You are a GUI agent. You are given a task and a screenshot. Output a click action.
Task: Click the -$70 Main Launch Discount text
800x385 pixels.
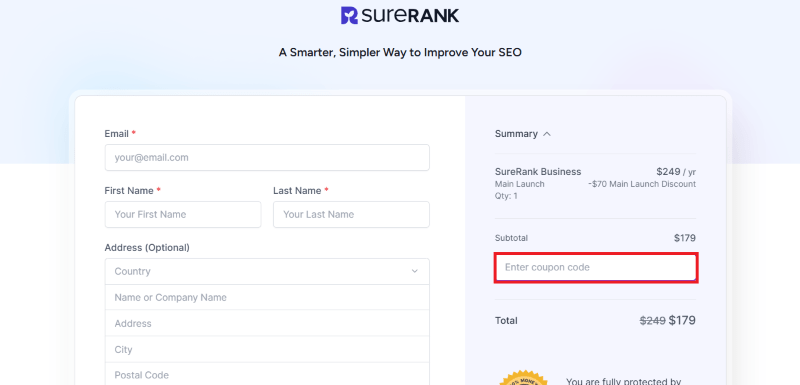pyautogui.click(x=642, y=184)
